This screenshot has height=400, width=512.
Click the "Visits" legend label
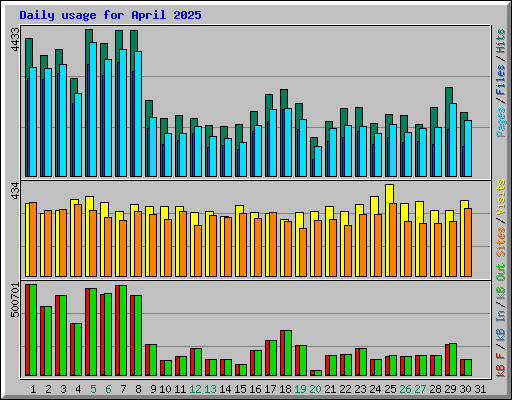click(x=501, y=197)
